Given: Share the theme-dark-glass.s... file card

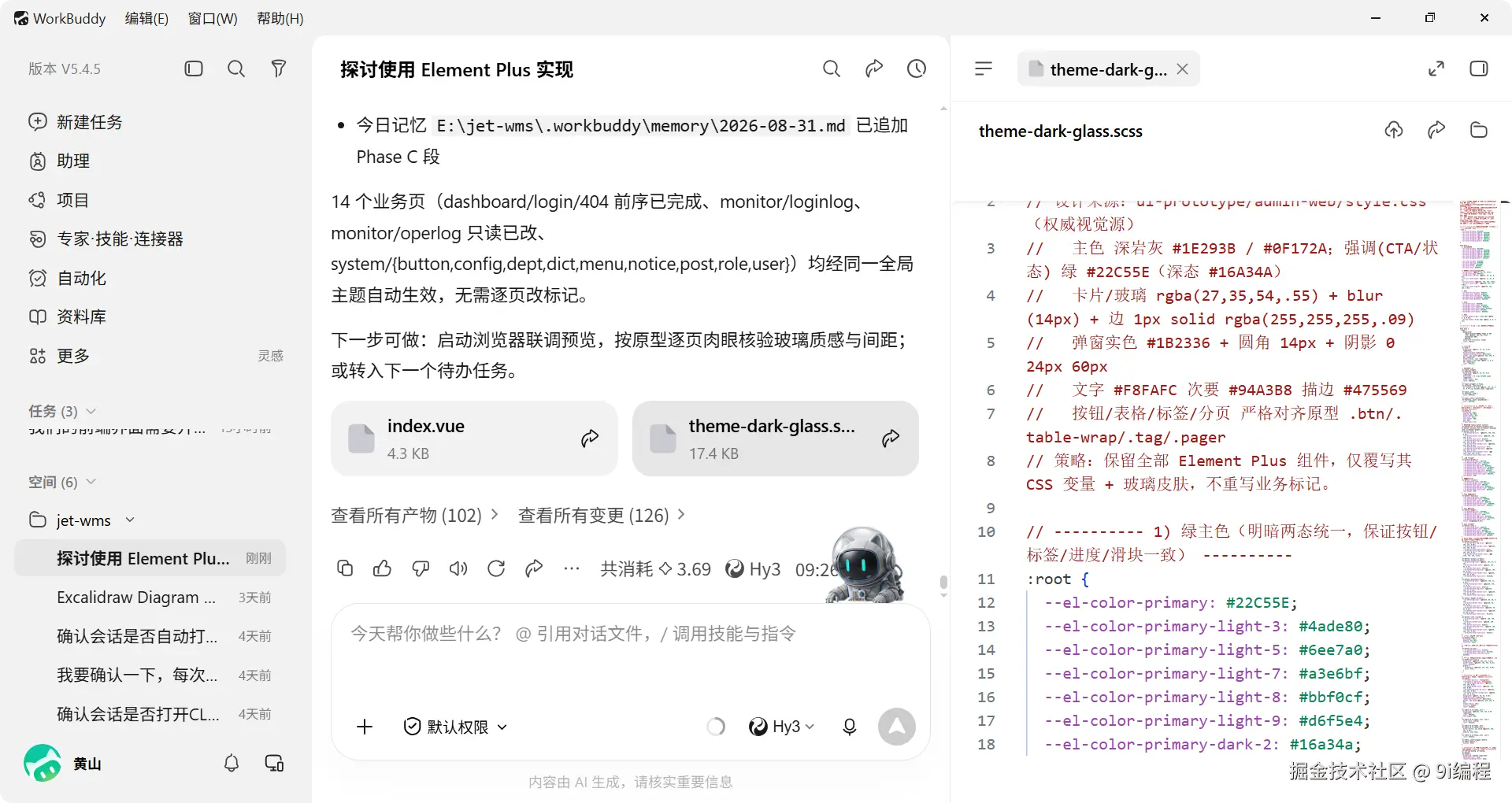Looking at the screenshot, I should (891, 439).
